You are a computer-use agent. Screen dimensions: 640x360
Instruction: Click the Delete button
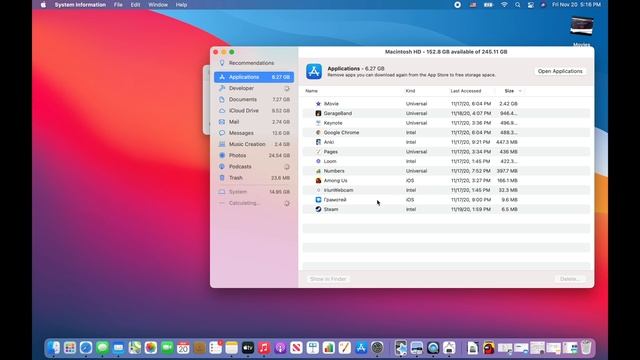(570, 279)
